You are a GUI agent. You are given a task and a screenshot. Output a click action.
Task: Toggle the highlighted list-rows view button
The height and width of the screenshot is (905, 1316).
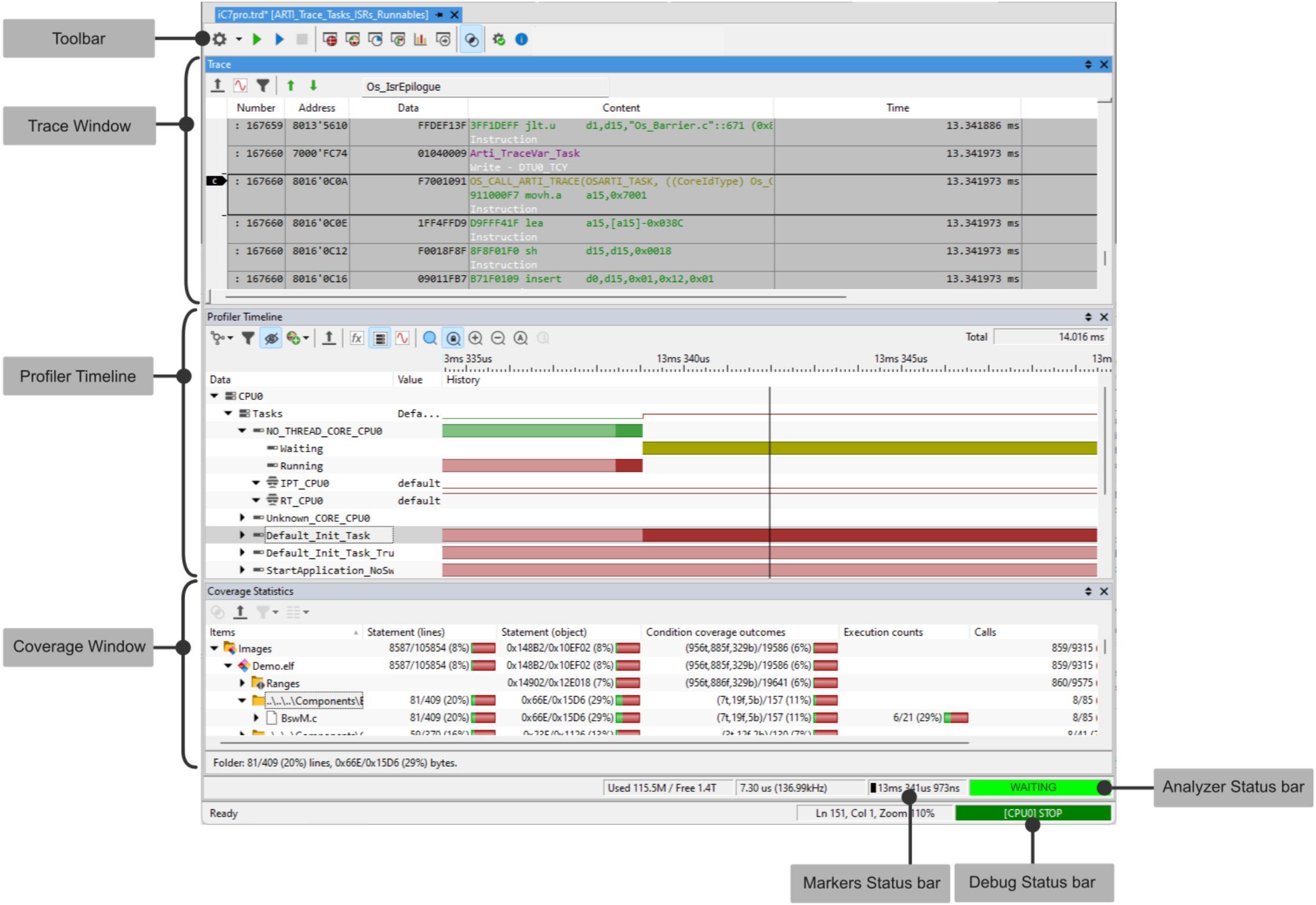380,338
